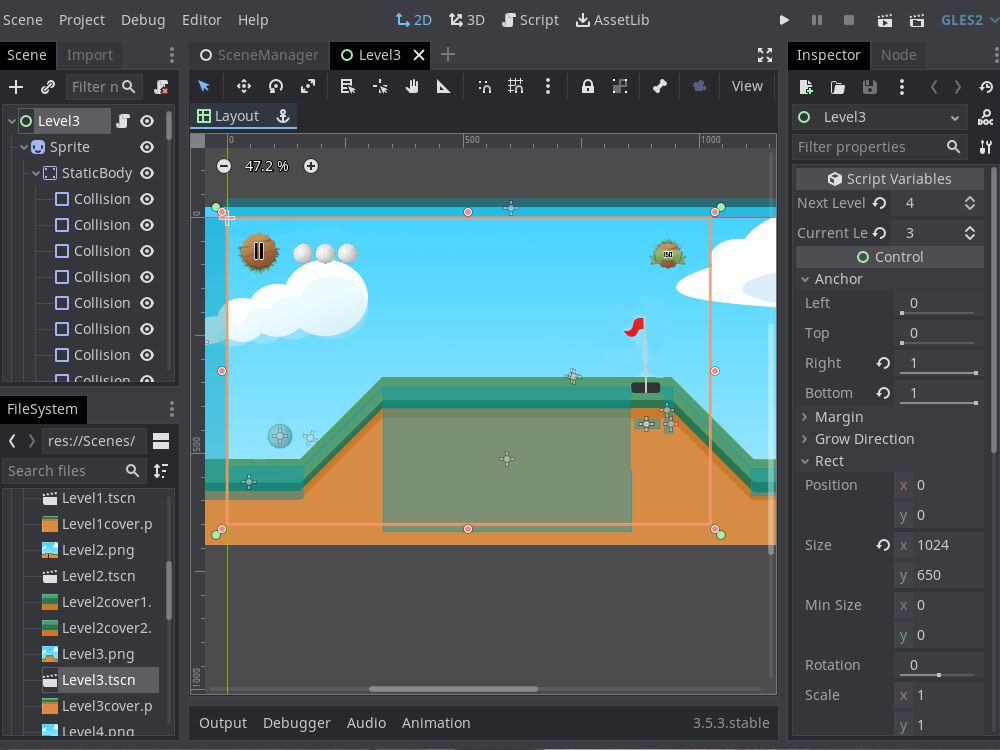Click the Next Level stepper arrows
The height and width of the screenshot is (750, 1000).
point(969,203)
